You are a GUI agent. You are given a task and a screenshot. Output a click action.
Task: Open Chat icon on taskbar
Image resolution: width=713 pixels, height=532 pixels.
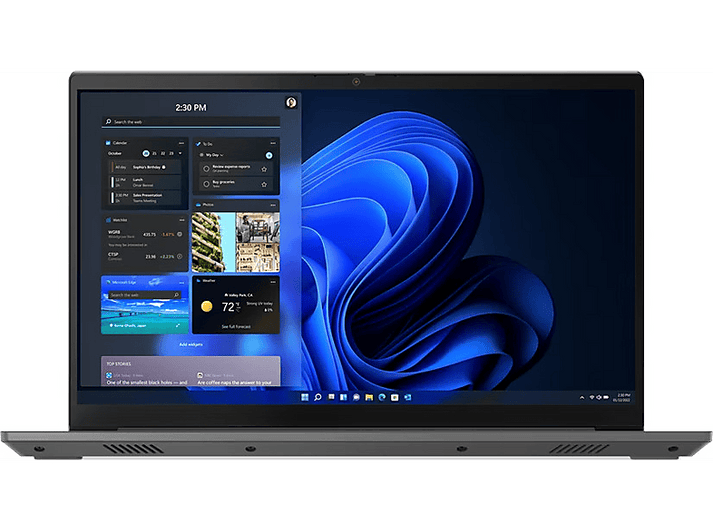(x=356, y=397)
